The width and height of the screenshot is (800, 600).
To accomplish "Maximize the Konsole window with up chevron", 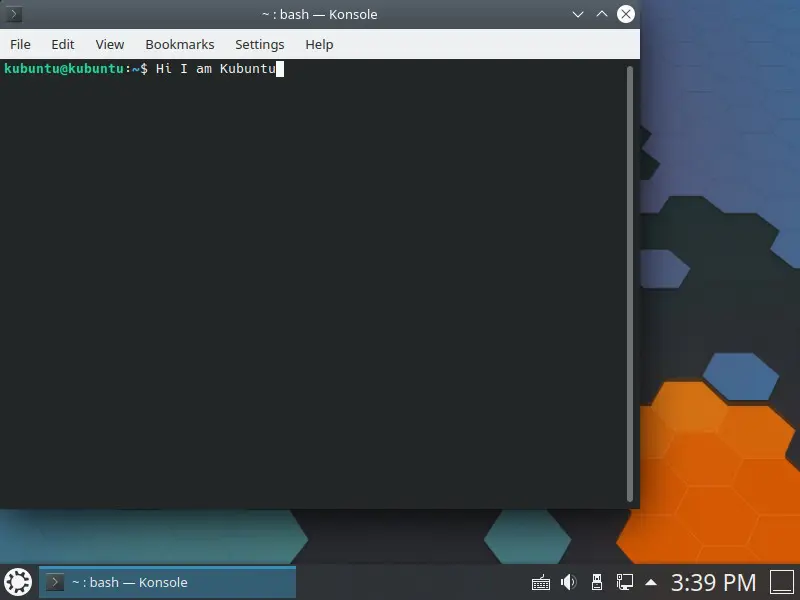I will pos(602,14).
